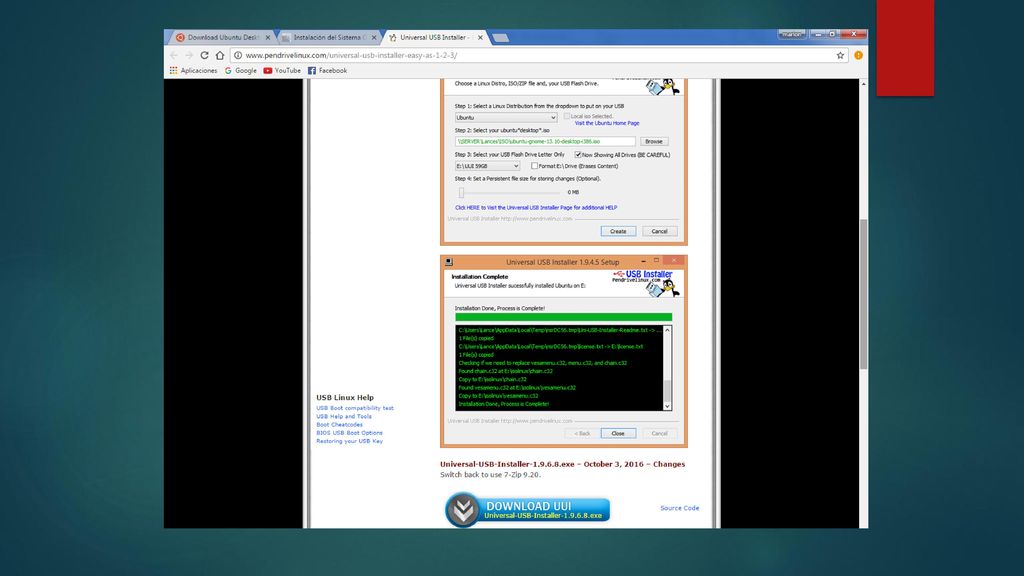Click the browser forward arrow
Viewport: 1024px width, 576px height.
pos(189,56)
